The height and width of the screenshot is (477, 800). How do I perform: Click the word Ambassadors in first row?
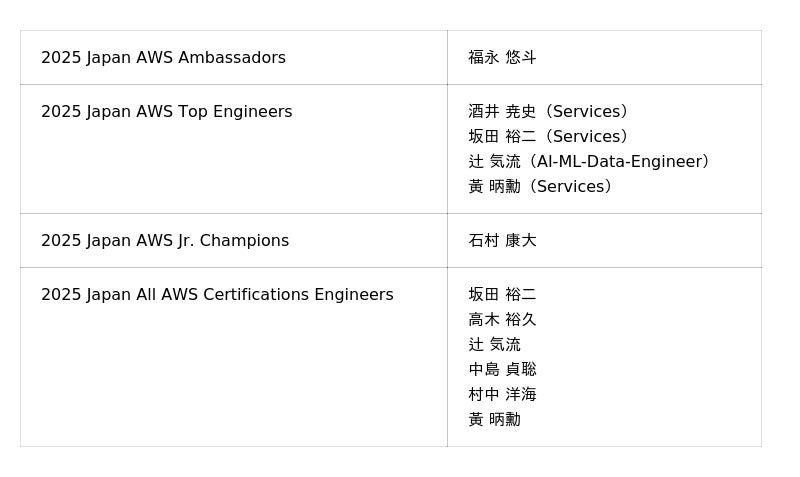[232, 58]
